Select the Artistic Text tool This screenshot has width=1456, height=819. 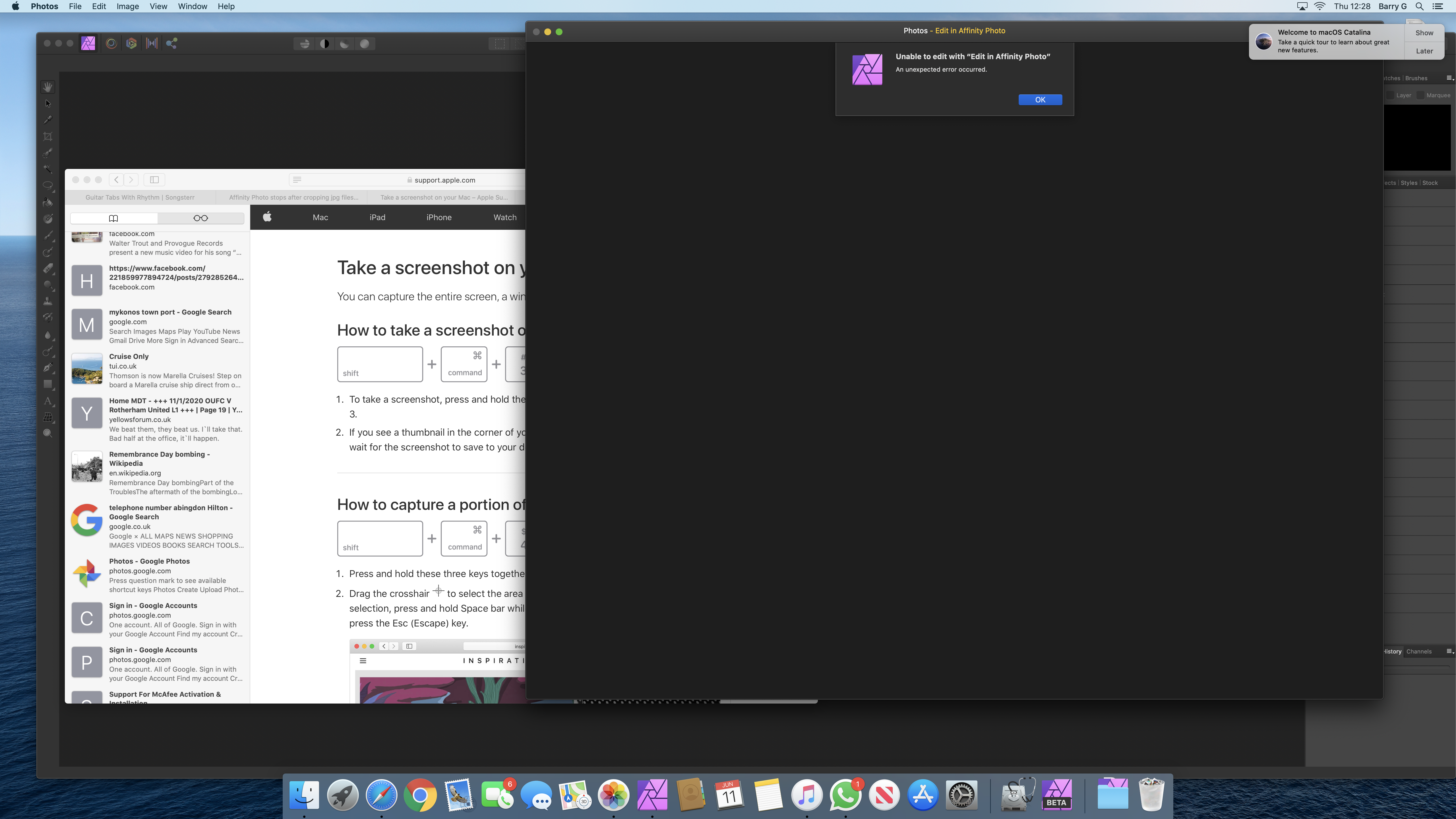(48, 401)
